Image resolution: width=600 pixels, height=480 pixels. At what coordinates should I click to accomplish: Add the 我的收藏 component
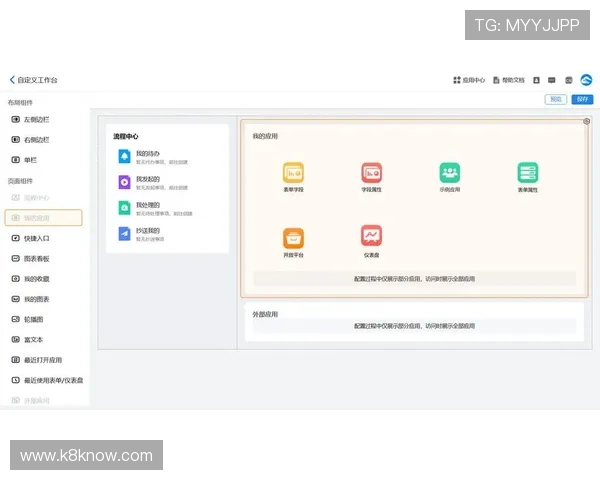point(30,279)
